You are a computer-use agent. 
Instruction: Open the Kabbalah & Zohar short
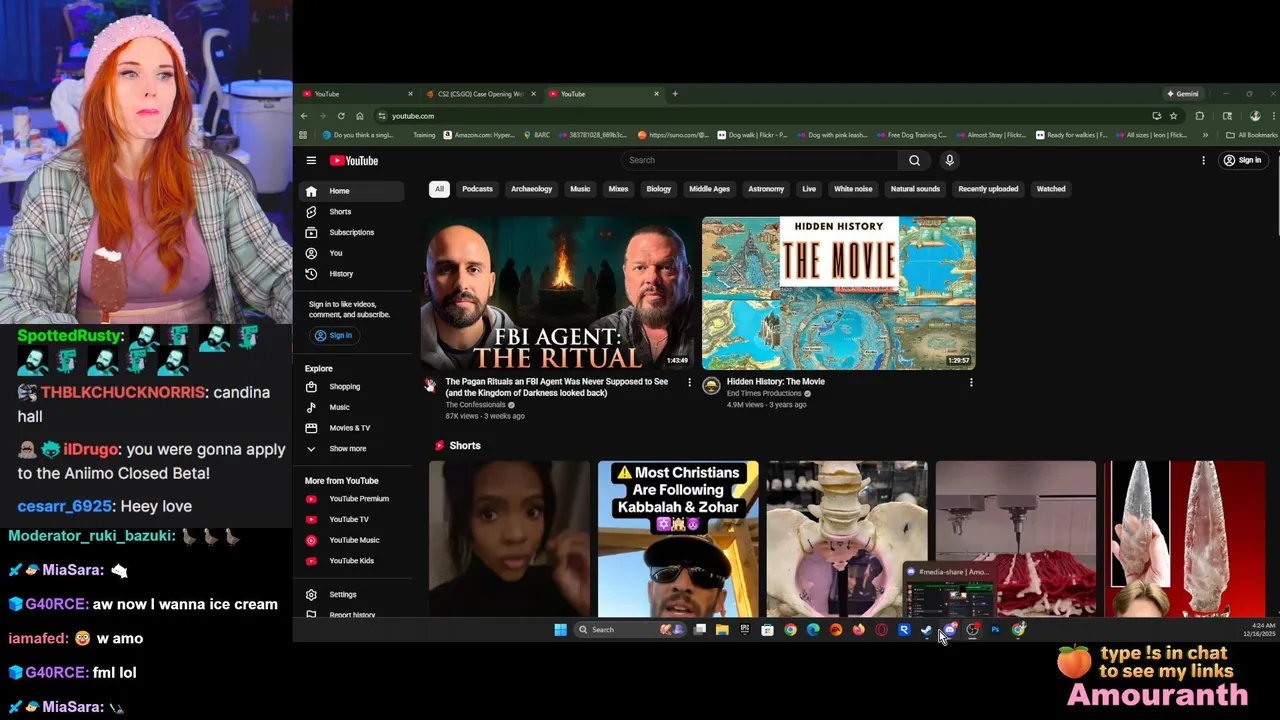click(x=678, y=539)
